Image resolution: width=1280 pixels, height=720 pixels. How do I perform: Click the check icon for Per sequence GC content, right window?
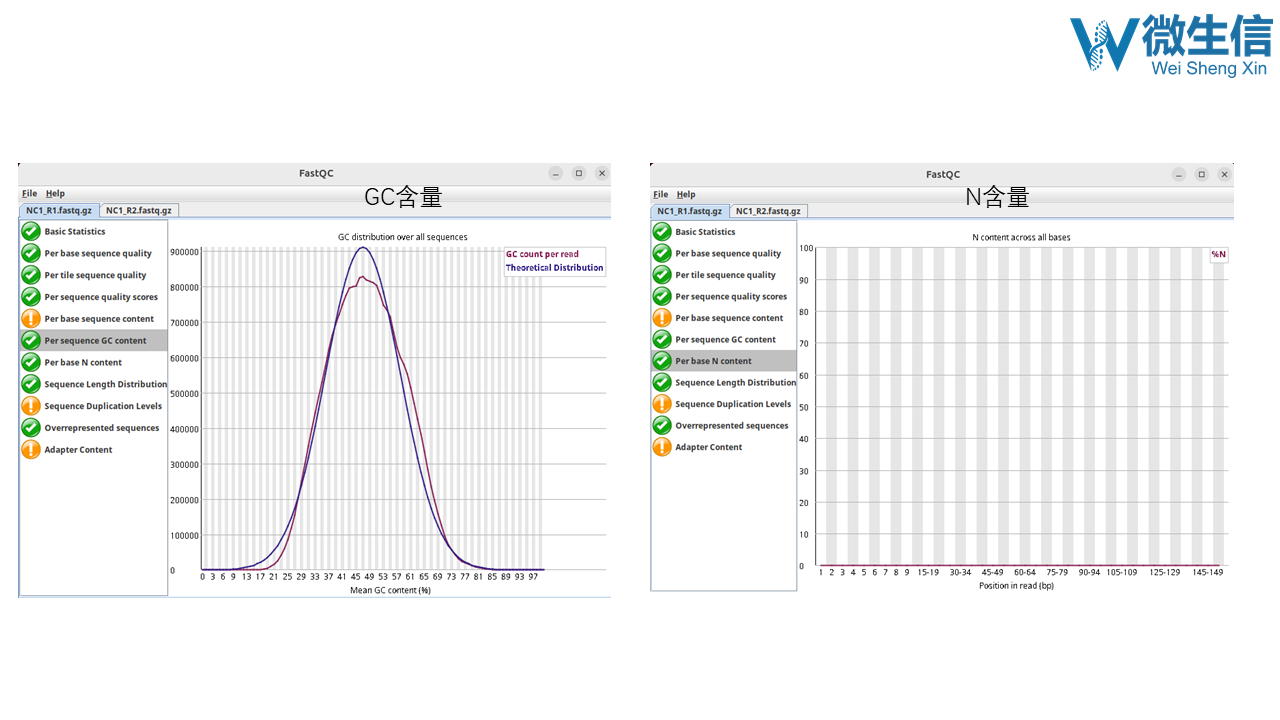coord(662,340)
